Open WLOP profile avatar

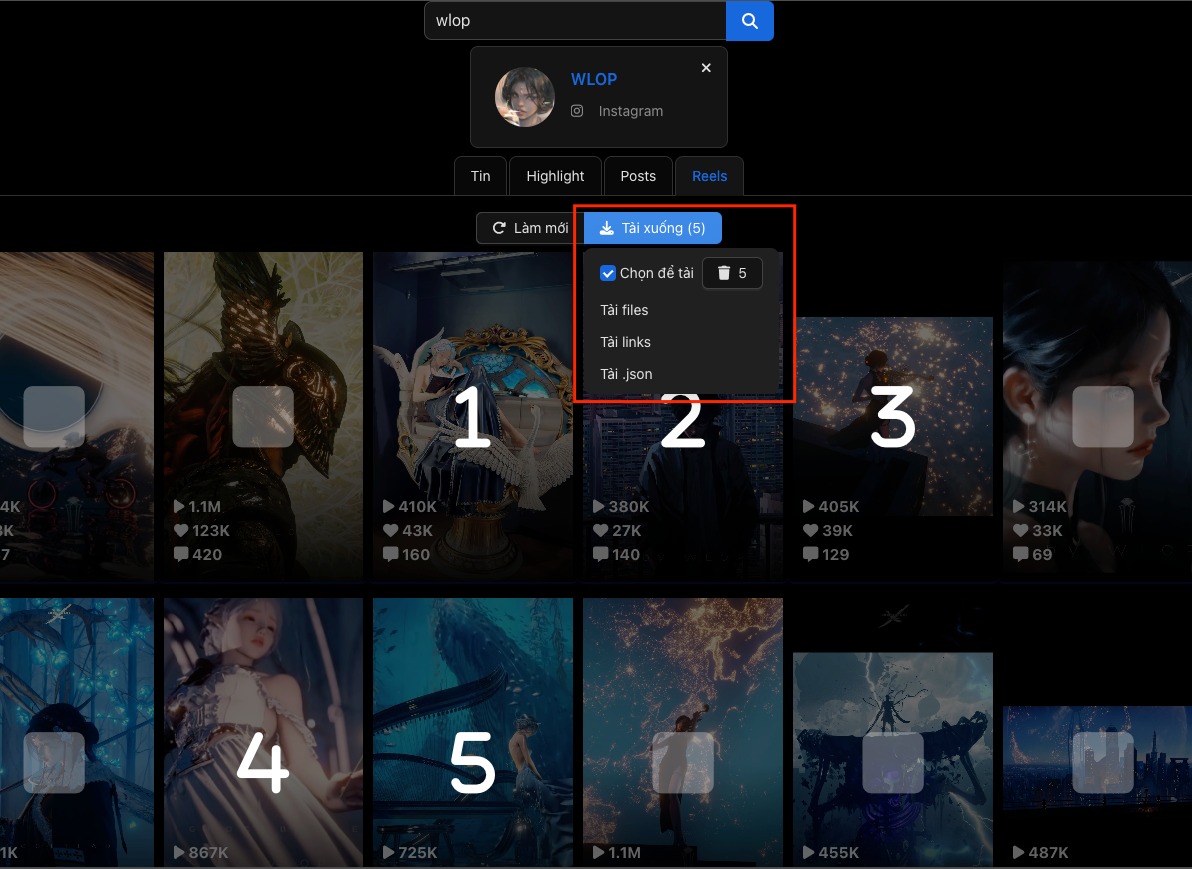[525, 97]
